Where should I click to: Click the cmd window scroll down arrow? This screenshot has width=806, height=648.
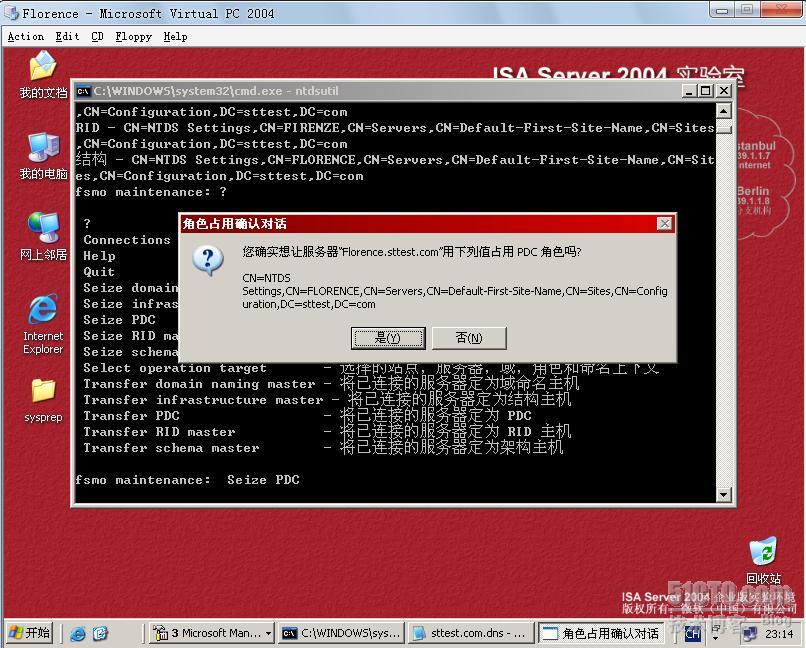click(723, 494)
